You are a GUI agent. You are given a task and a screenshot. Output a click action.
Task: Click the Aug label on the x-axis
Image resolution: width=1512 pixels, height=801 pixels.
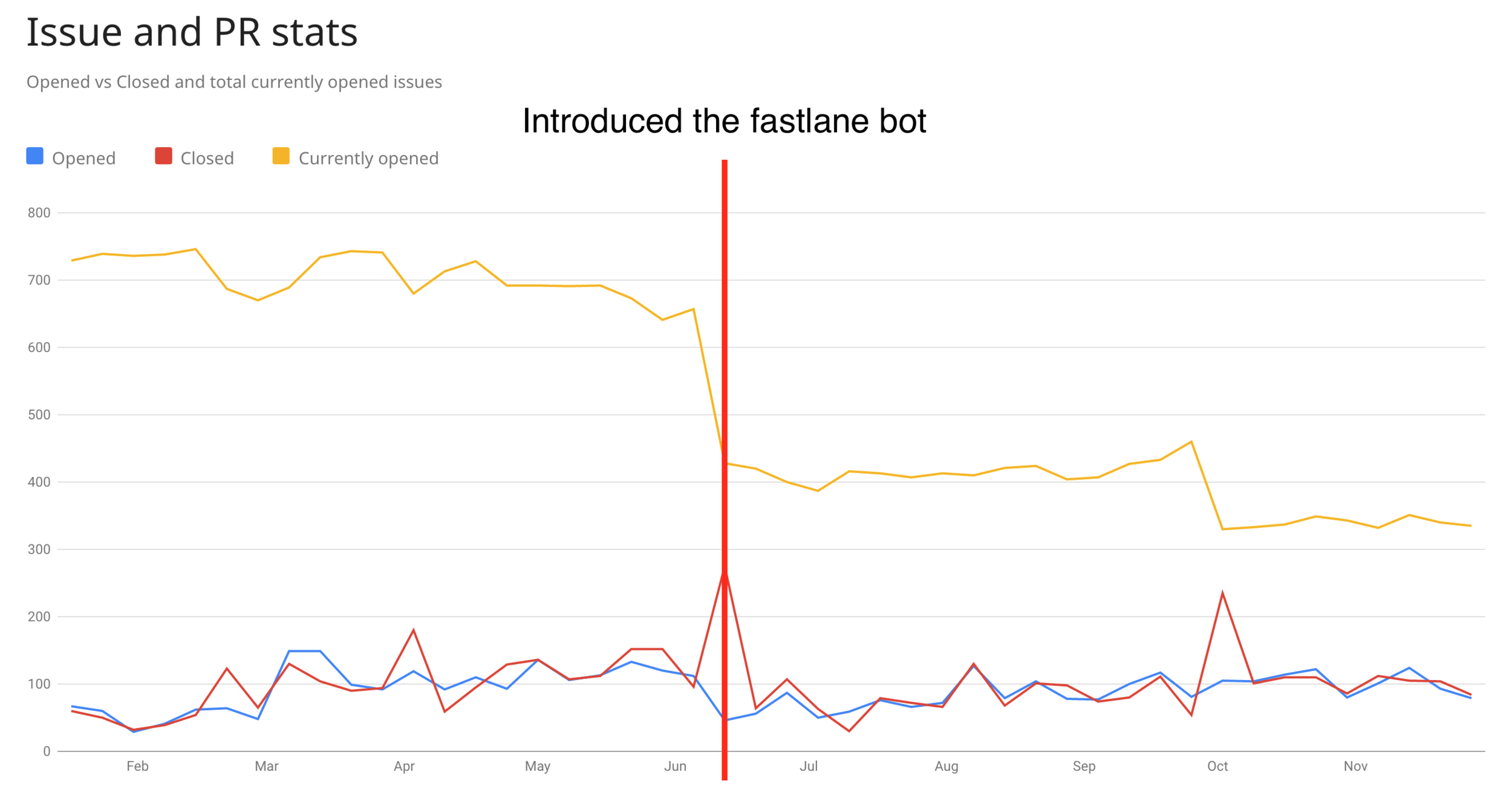coord(947,767)
